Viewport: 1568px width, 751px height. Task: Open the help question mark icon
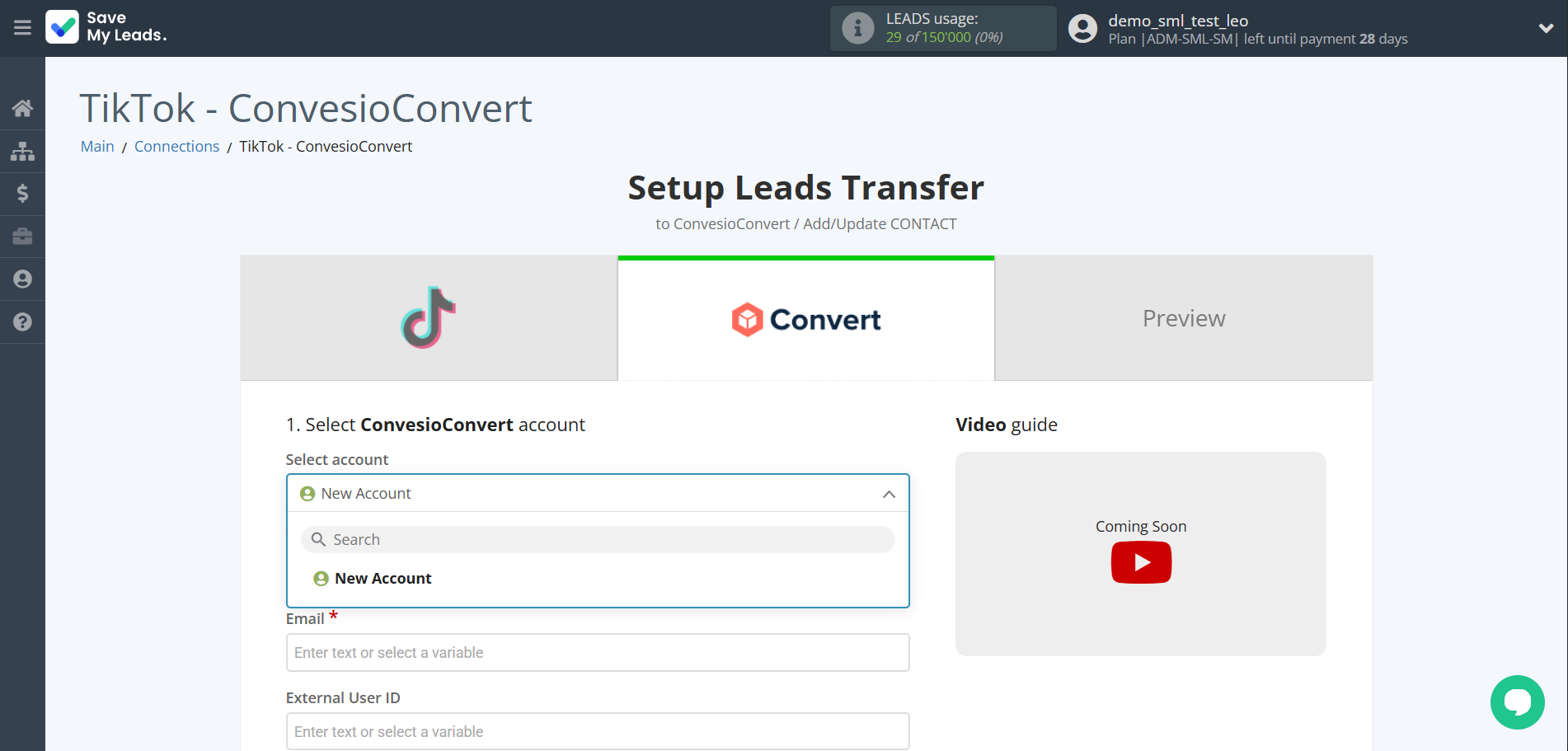(22, 322)
